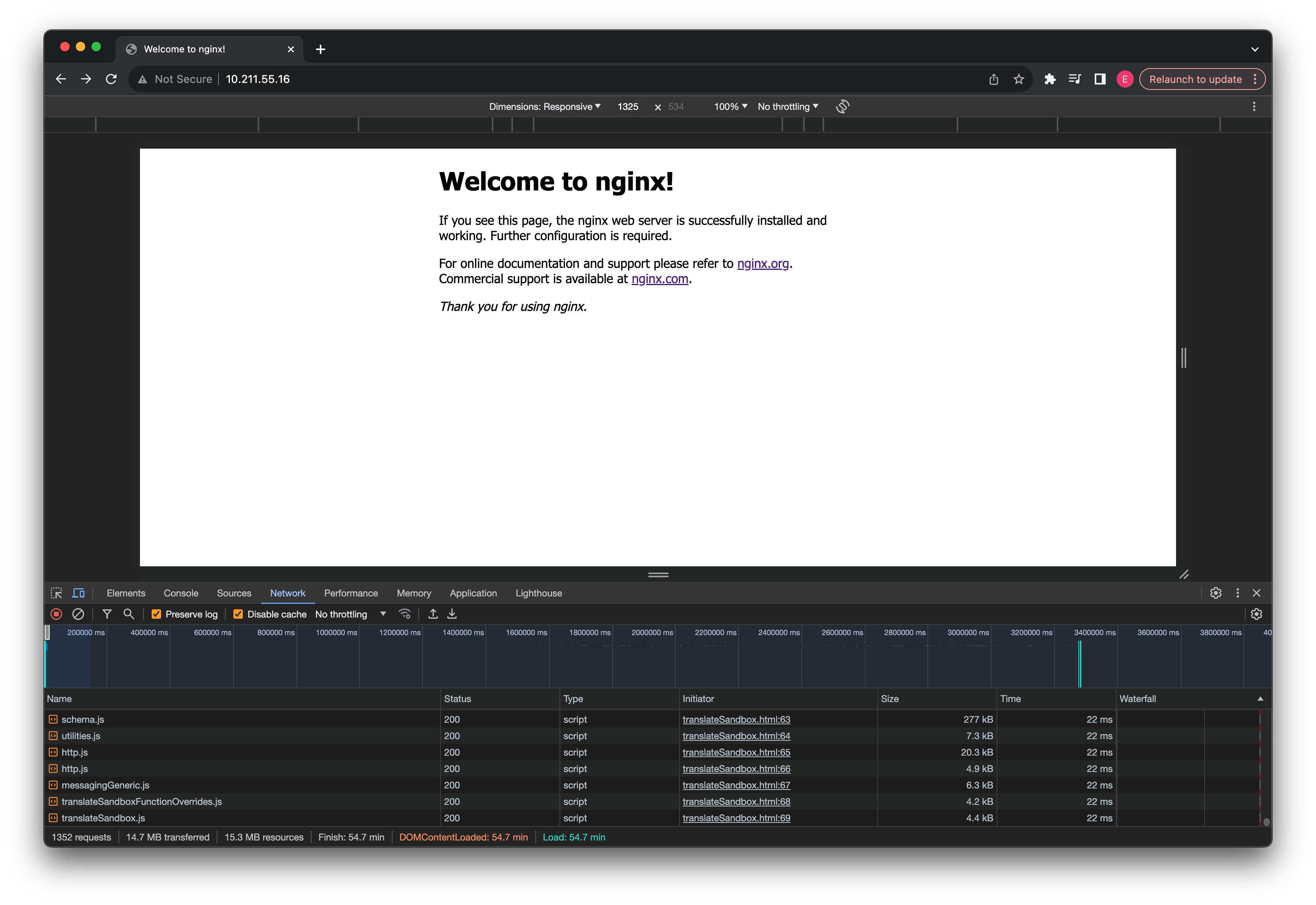Follow the nginx.com link

[660, 279]
